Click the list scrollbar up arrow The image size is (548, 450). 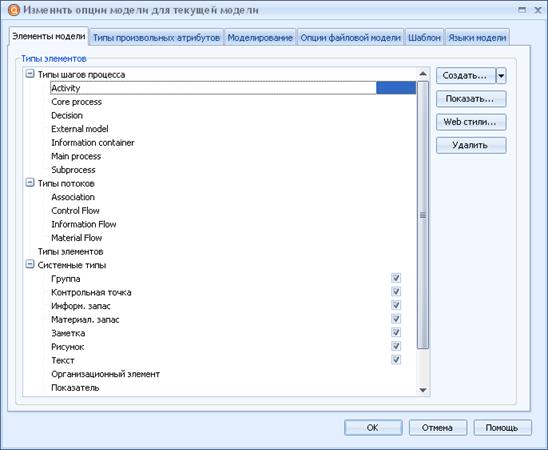[x=423, y=74]
